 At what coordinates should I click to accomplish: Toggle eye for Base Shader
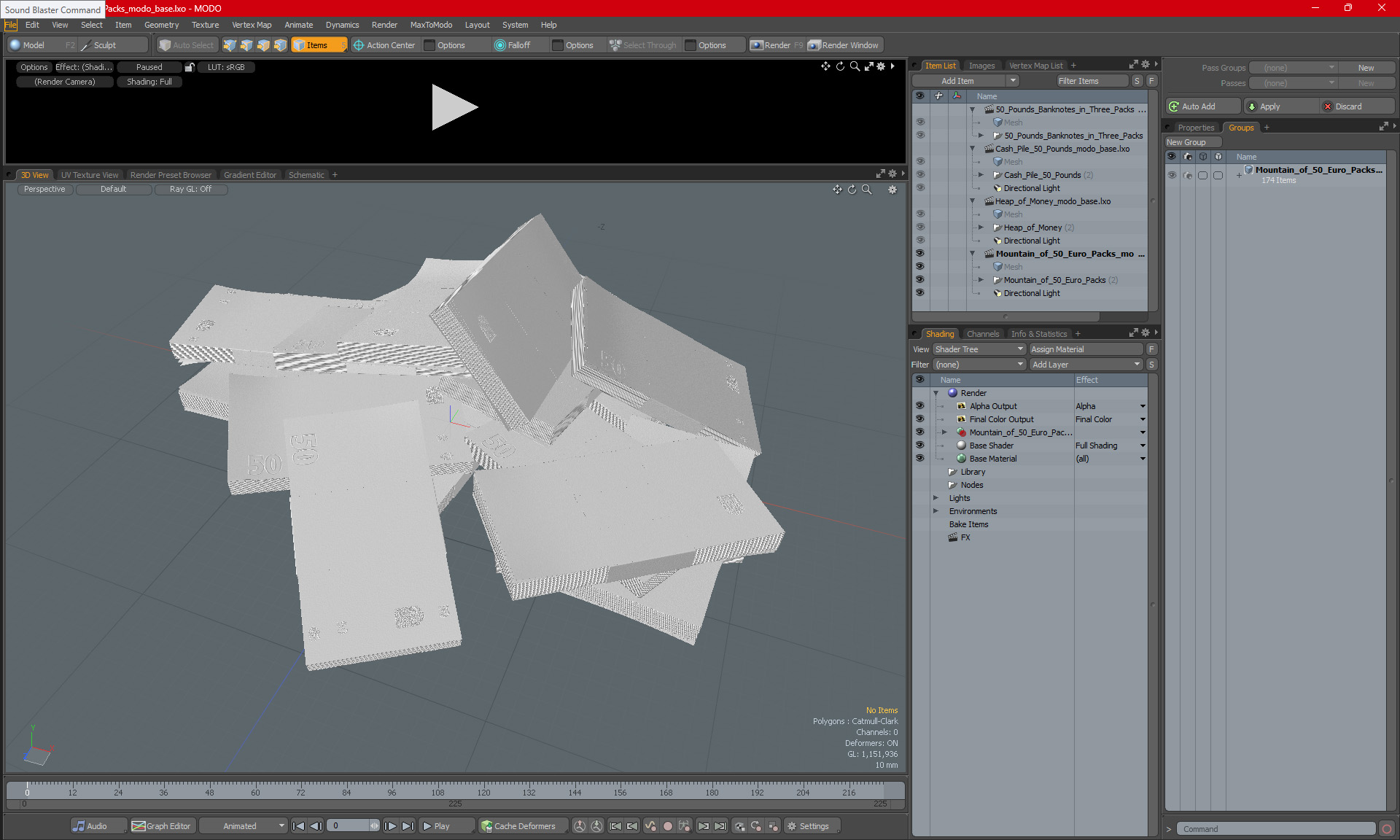click(920, 446)
